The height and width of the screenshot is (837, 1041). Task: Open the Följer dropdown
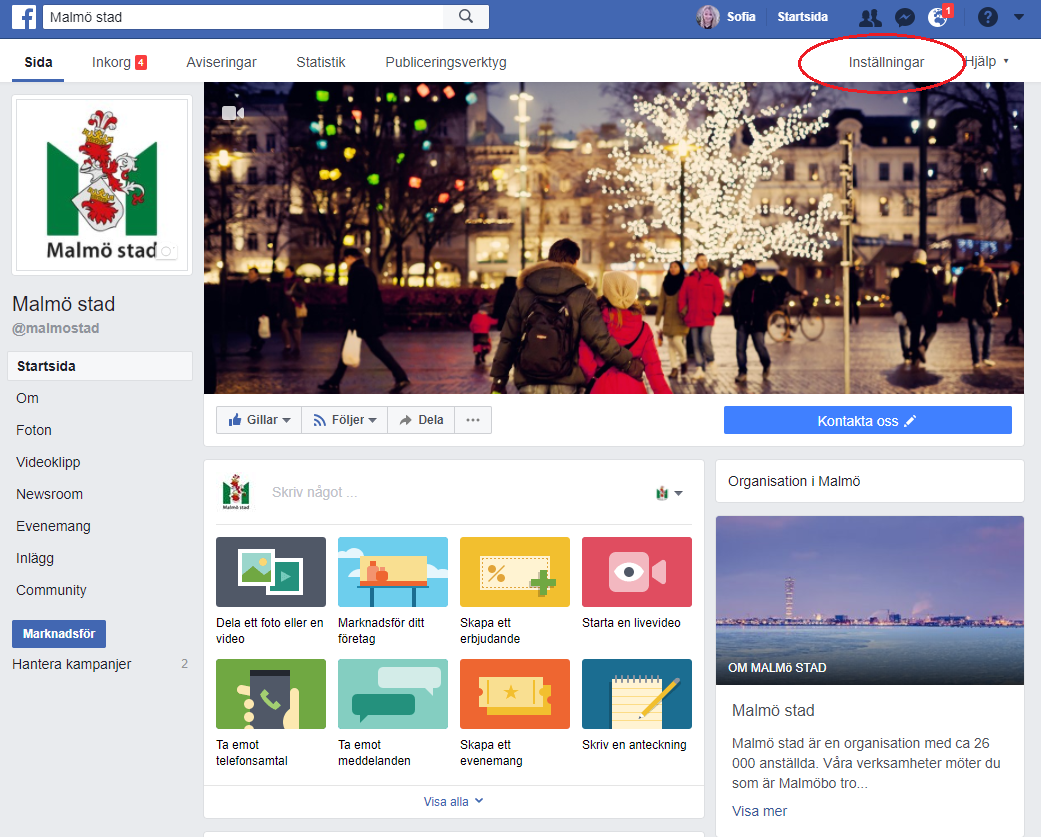345,420
